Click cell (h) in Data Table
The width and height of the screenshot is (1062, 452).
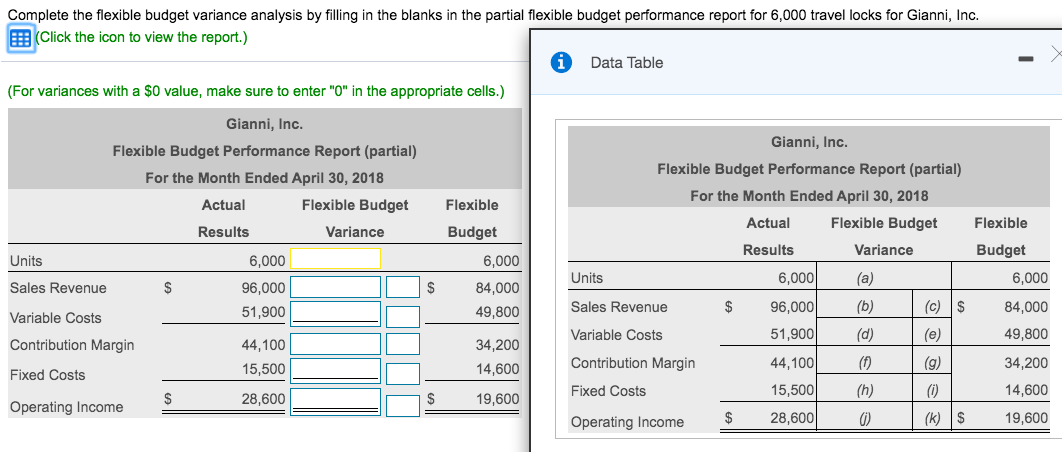(x=864, y=390)
